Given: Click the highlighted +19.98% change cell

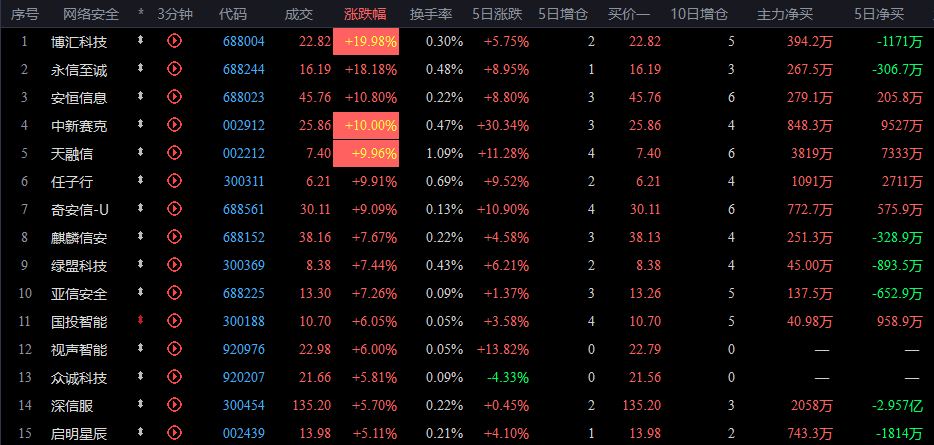Looking at the screenshot, I should 366,41.
